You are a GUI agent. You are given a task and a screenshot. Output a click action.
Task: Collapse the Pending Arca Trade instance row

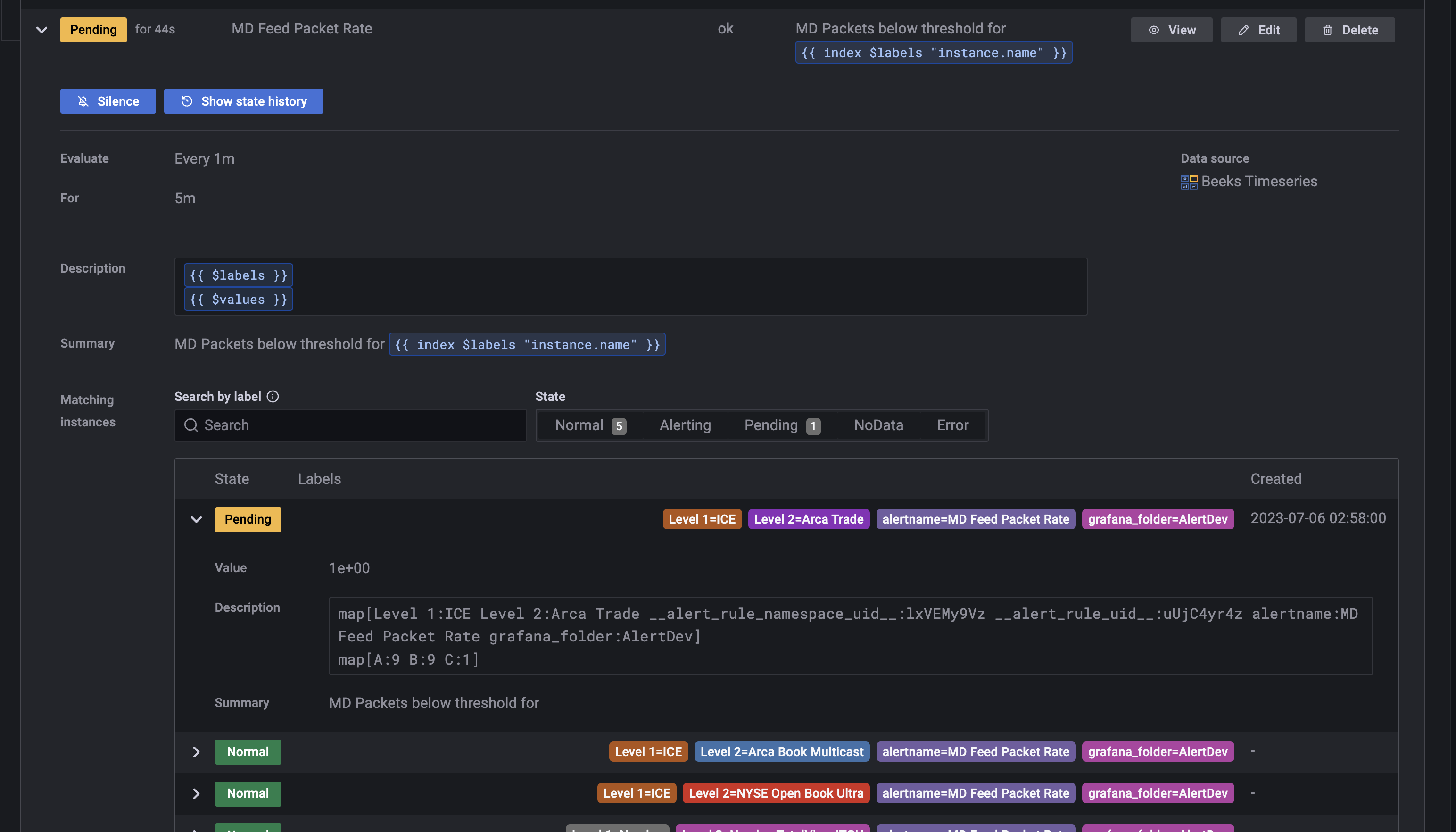point(196,519)
